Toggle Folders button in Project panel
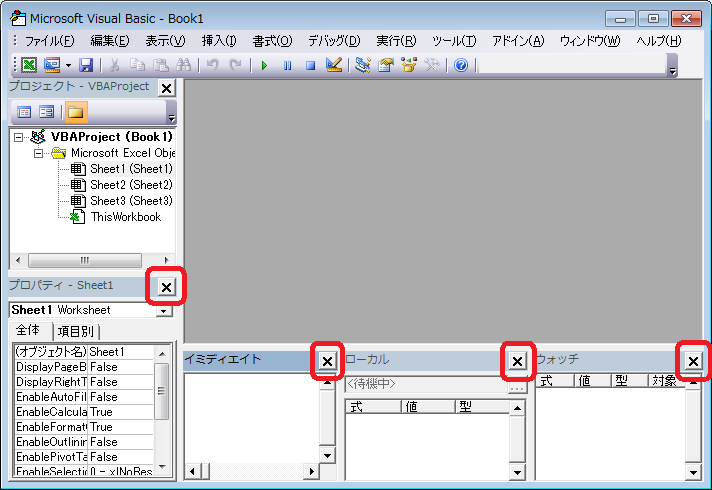Image resolution: width=712 pixels, height=490 pixels. (76, 112)
